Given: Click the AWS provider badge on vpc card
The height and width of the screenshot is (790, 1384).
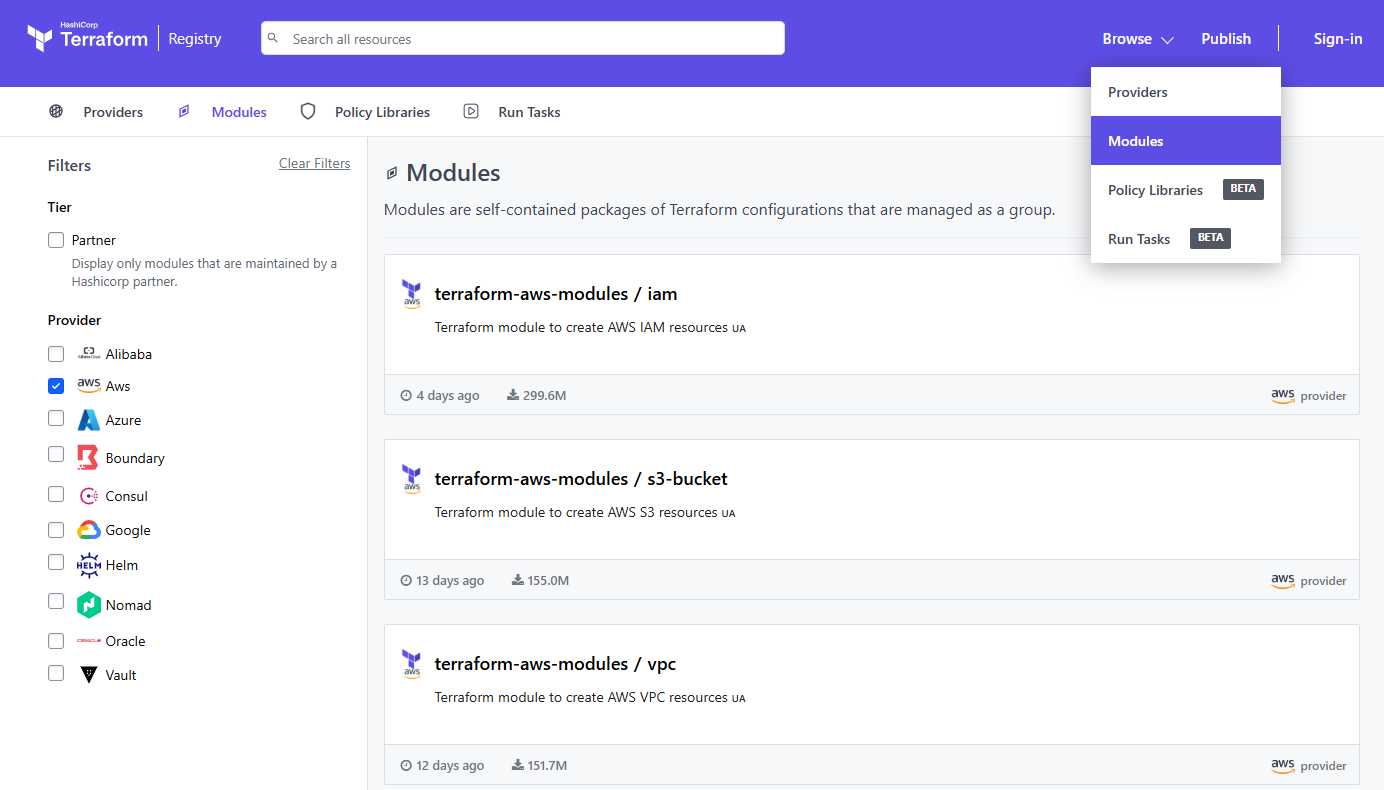Looking at the screenshot, I should (1309, 765).
